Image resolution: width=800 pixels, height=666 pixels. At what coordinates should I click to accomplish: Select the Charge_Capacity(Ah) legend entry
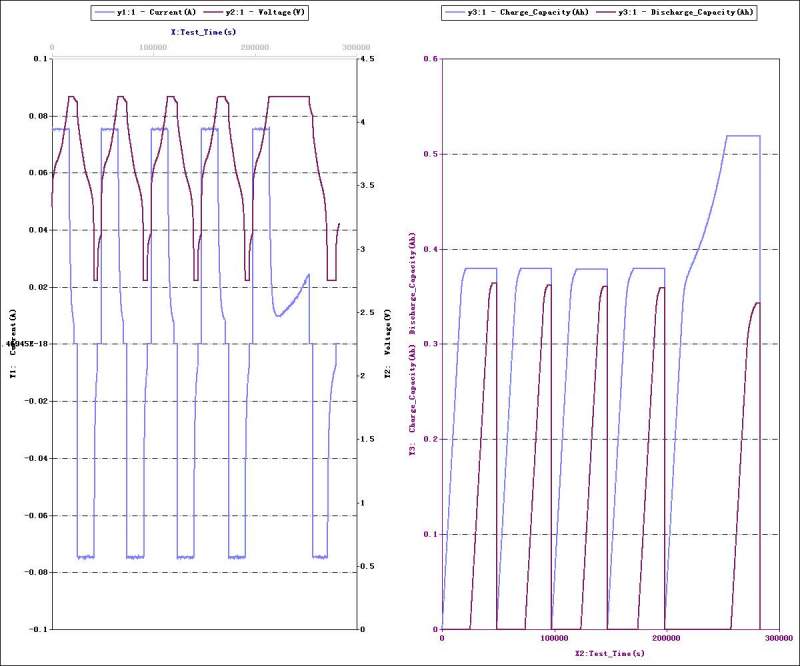coord(517,12)
